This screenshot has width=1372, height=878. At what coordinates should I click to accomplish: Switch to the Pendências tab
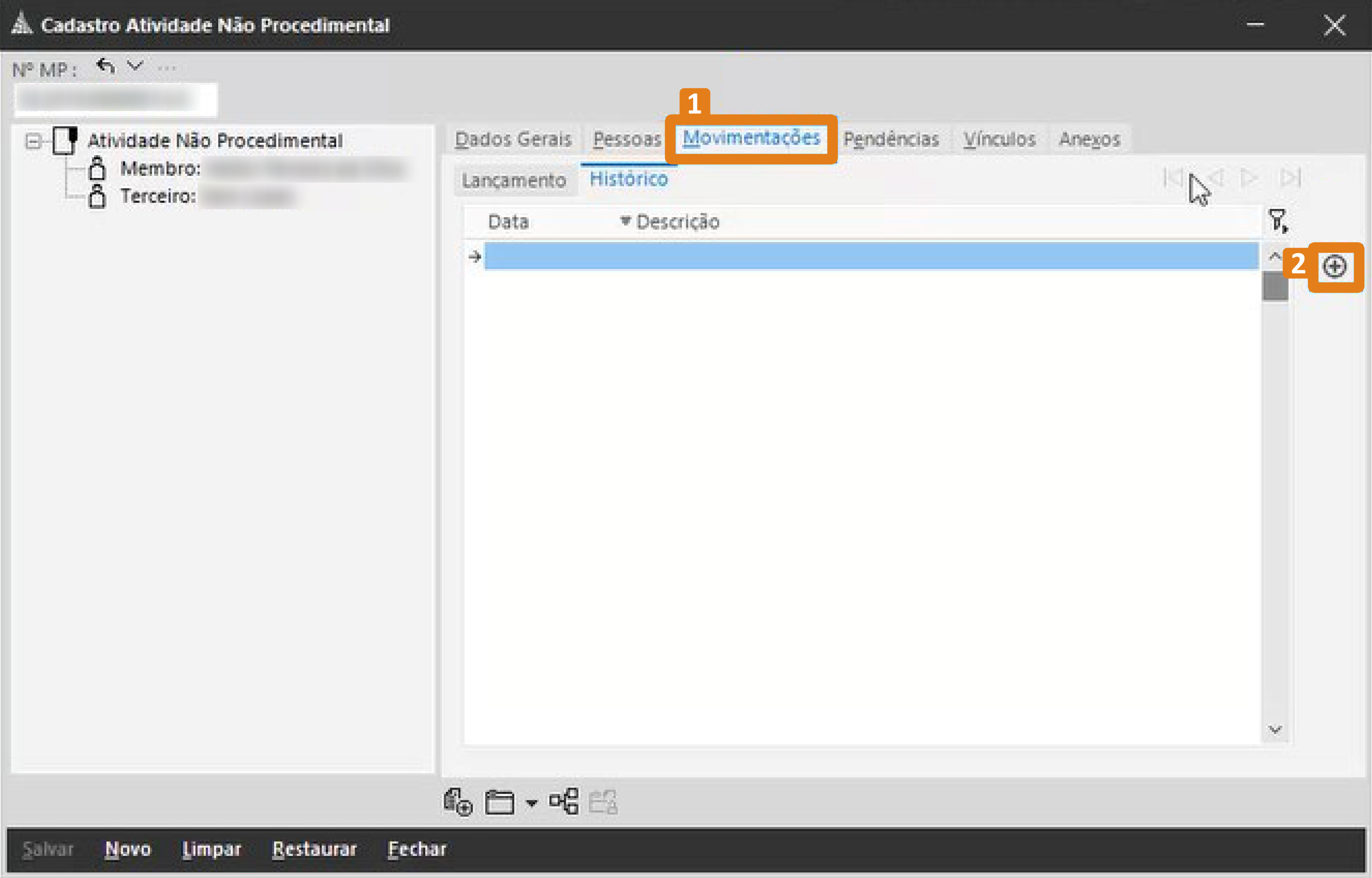(891, 139)
